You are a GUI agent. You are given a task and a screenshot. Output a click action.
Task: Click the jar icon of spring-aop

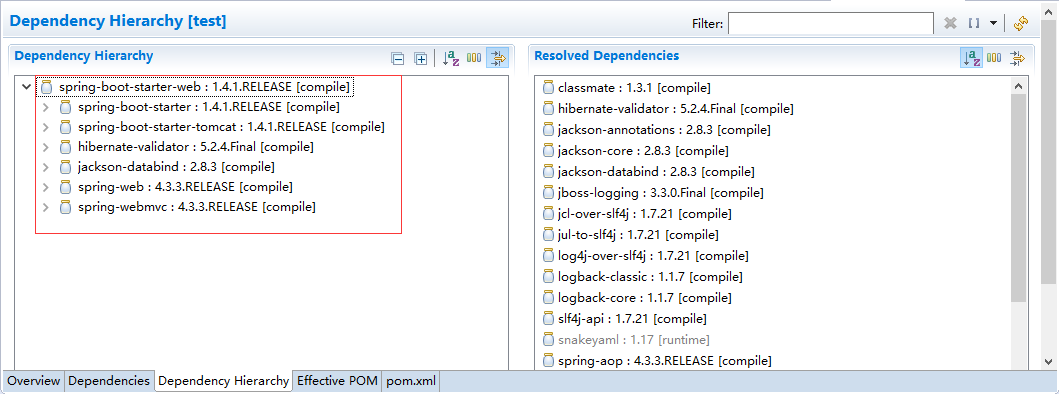pos(548,361)
